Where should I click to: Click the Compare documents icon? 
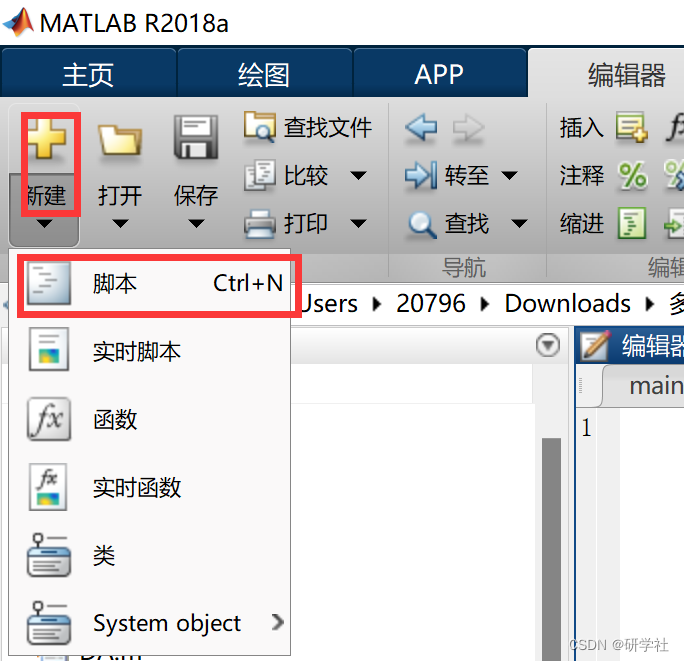260,175
